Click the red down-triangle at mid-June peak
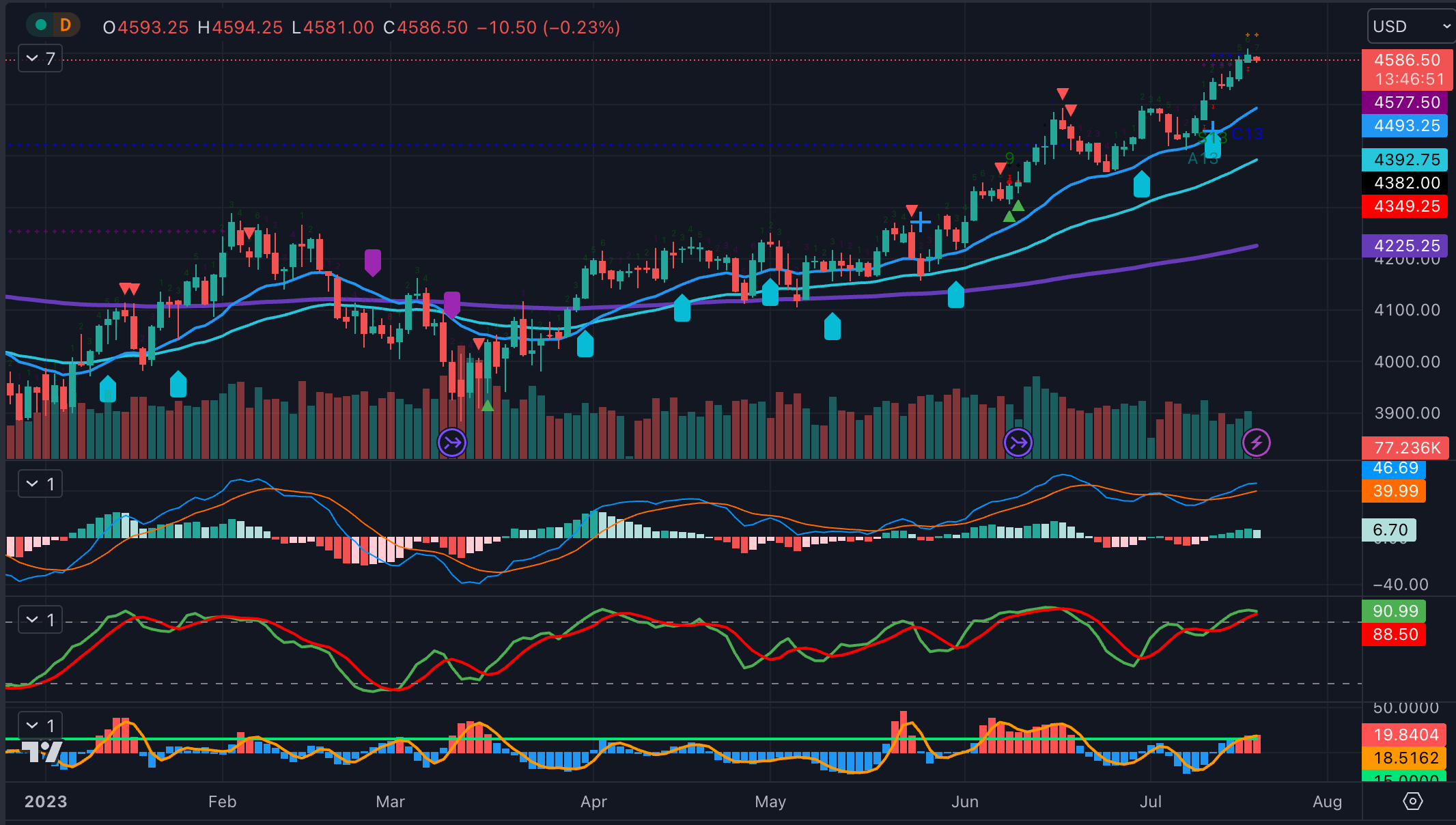 click(x=1063, y=94)
